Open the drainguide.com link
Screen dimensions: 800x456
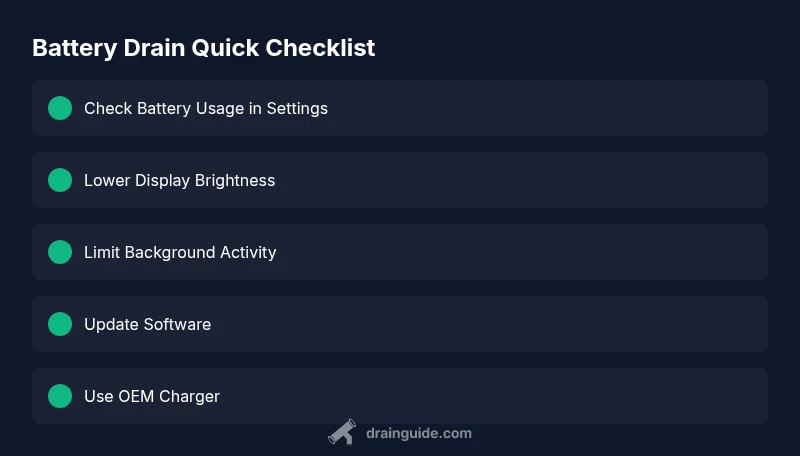418,433
